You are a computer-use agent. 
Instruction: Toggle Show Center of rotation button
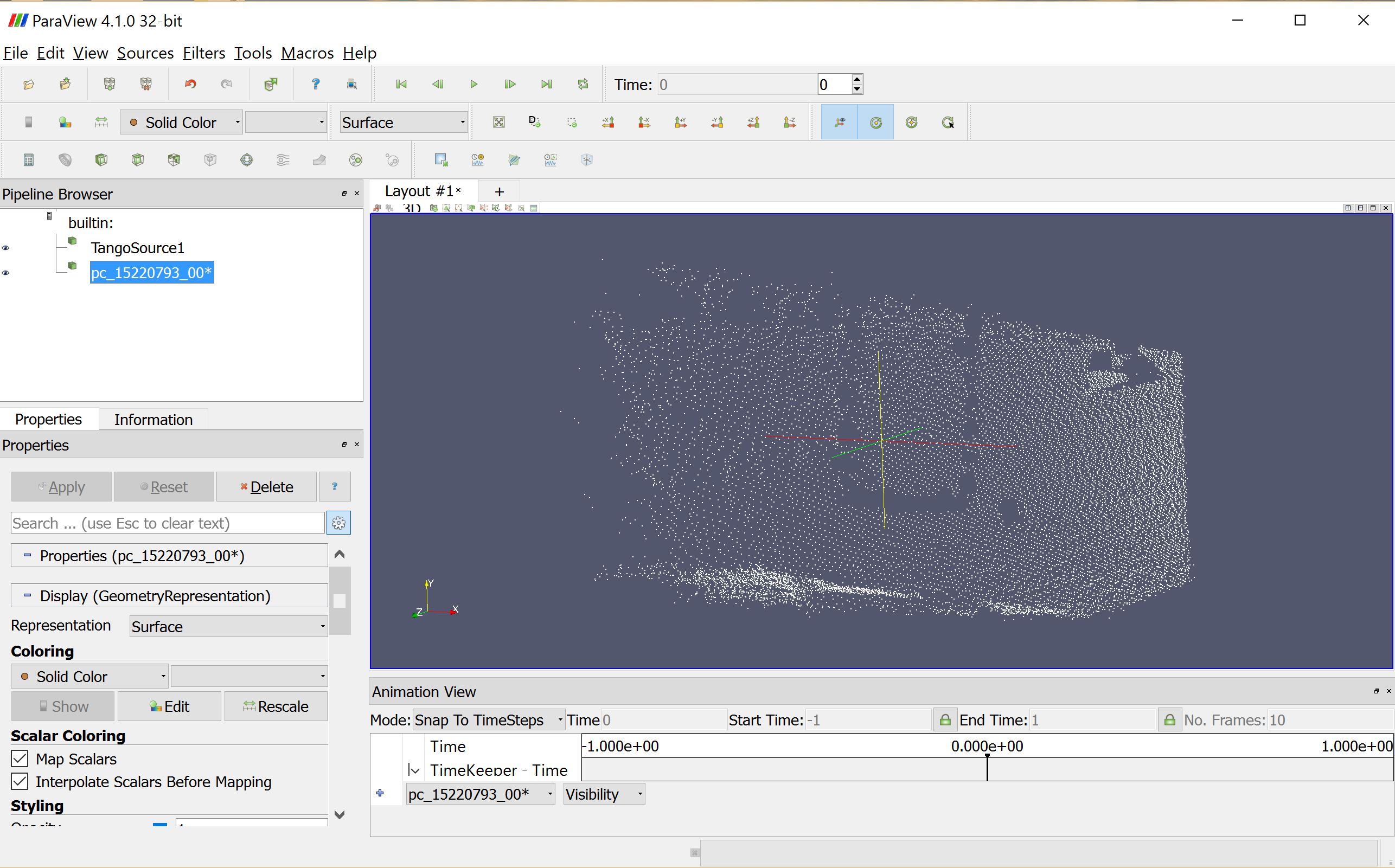[x=875, y=123]
